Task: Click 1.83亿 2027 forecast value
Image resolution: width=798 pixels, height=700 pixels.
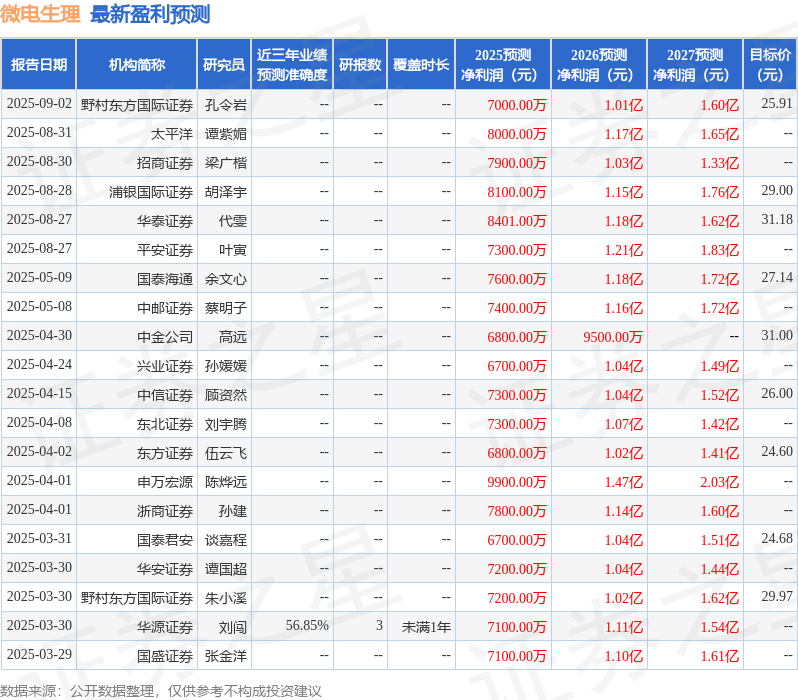Action: [720, 250]
